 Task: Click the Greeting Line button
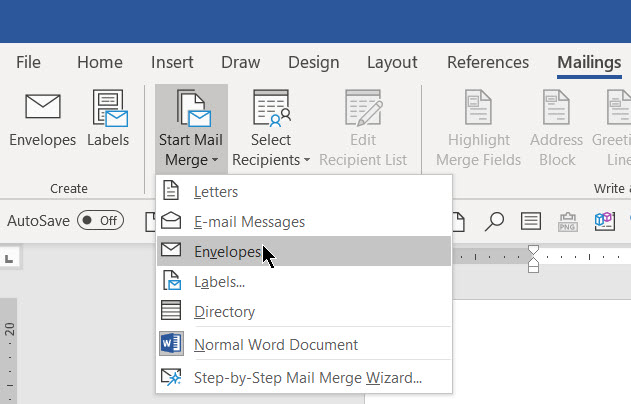tap(612, 129)
